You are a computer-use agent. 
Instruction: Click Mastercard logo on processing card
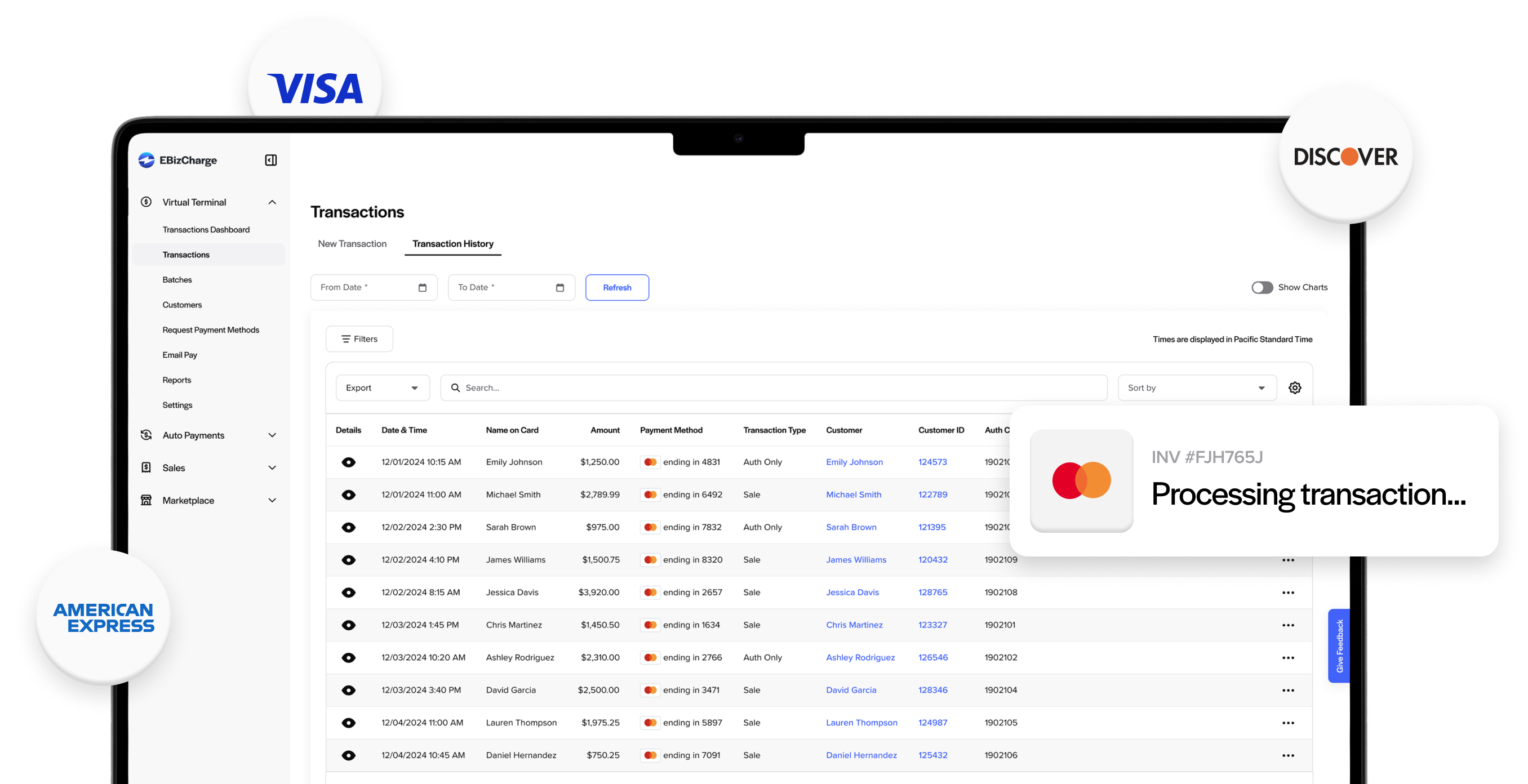(x=1081, y=480)
